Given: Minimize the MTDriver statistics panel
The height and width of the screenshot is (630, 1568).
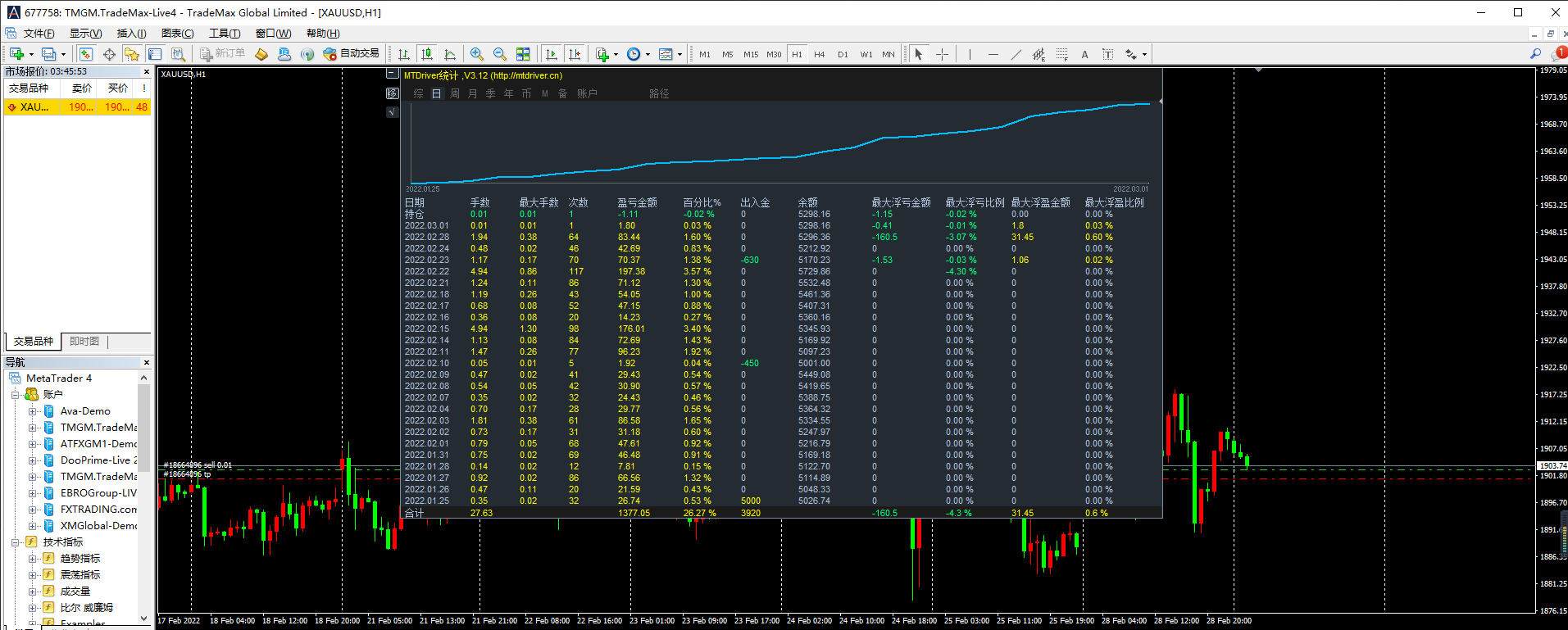Looking at the screenshot, I should [392, 74].
